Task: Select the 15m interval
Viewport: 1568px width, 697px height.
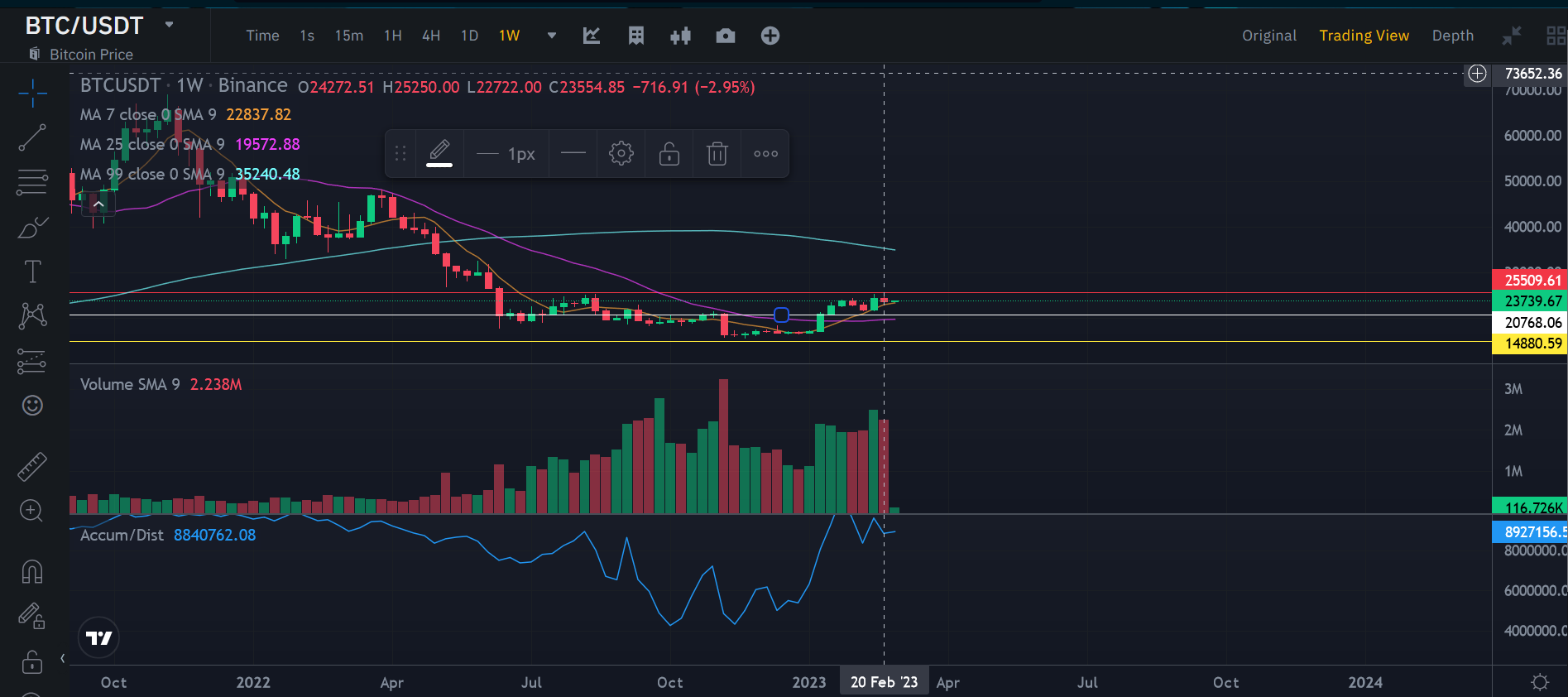Action: click(349, 36)
